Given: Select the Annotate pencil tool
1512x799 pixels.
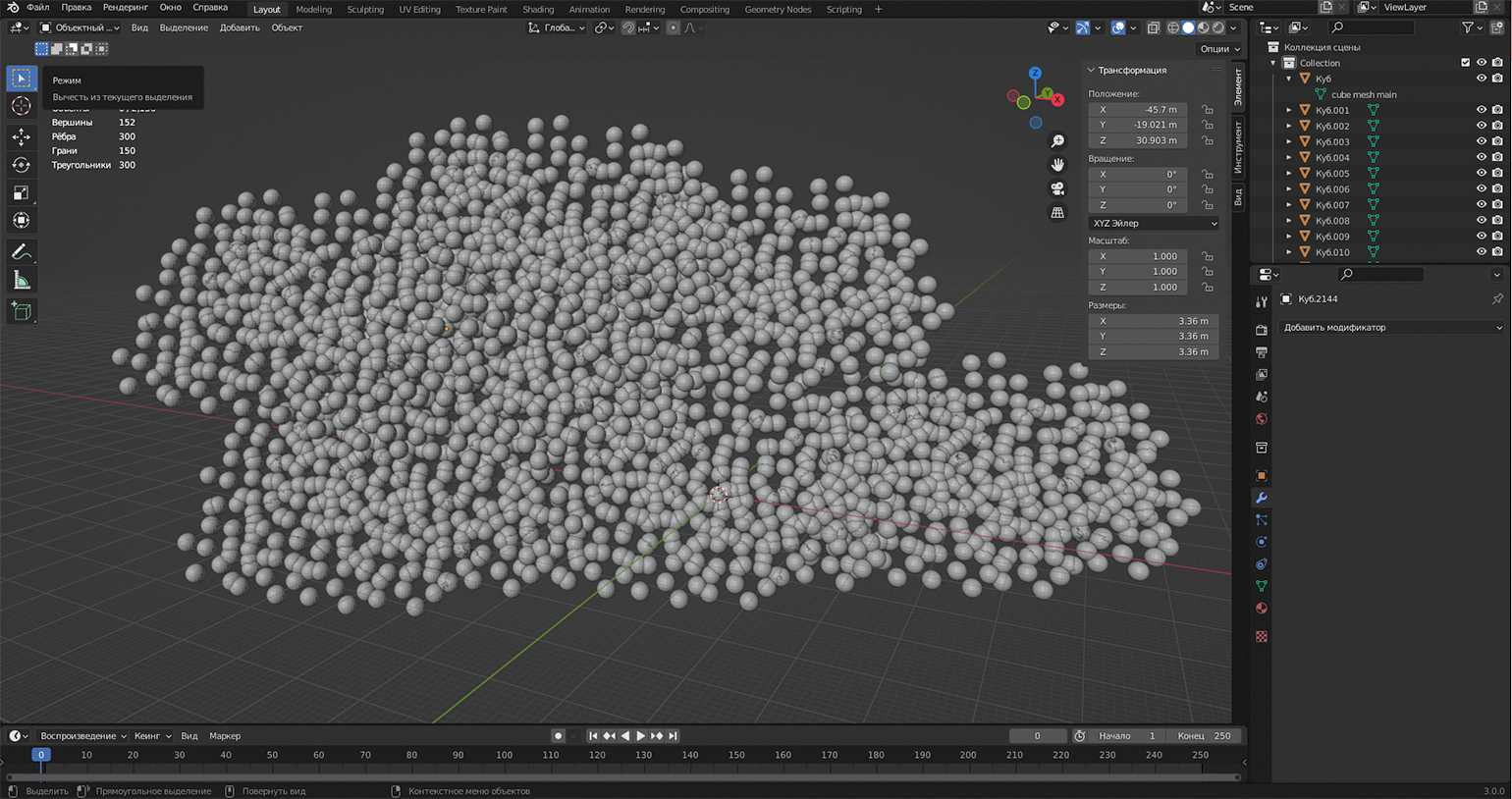Looking at the screenshot, I should [x=21, y=252].
